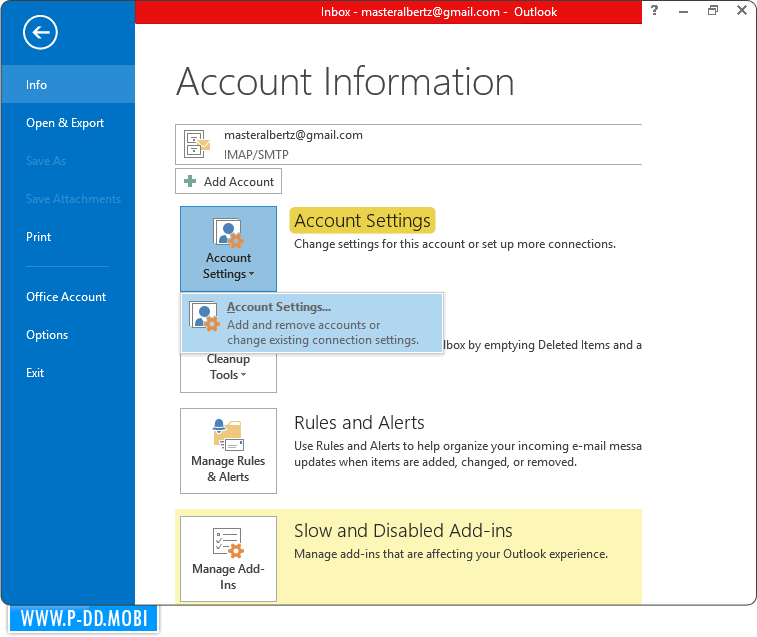This screenshot has height=637, width=757.
Task: Click the green plus Add Account icon
Action: coord(190,181)
